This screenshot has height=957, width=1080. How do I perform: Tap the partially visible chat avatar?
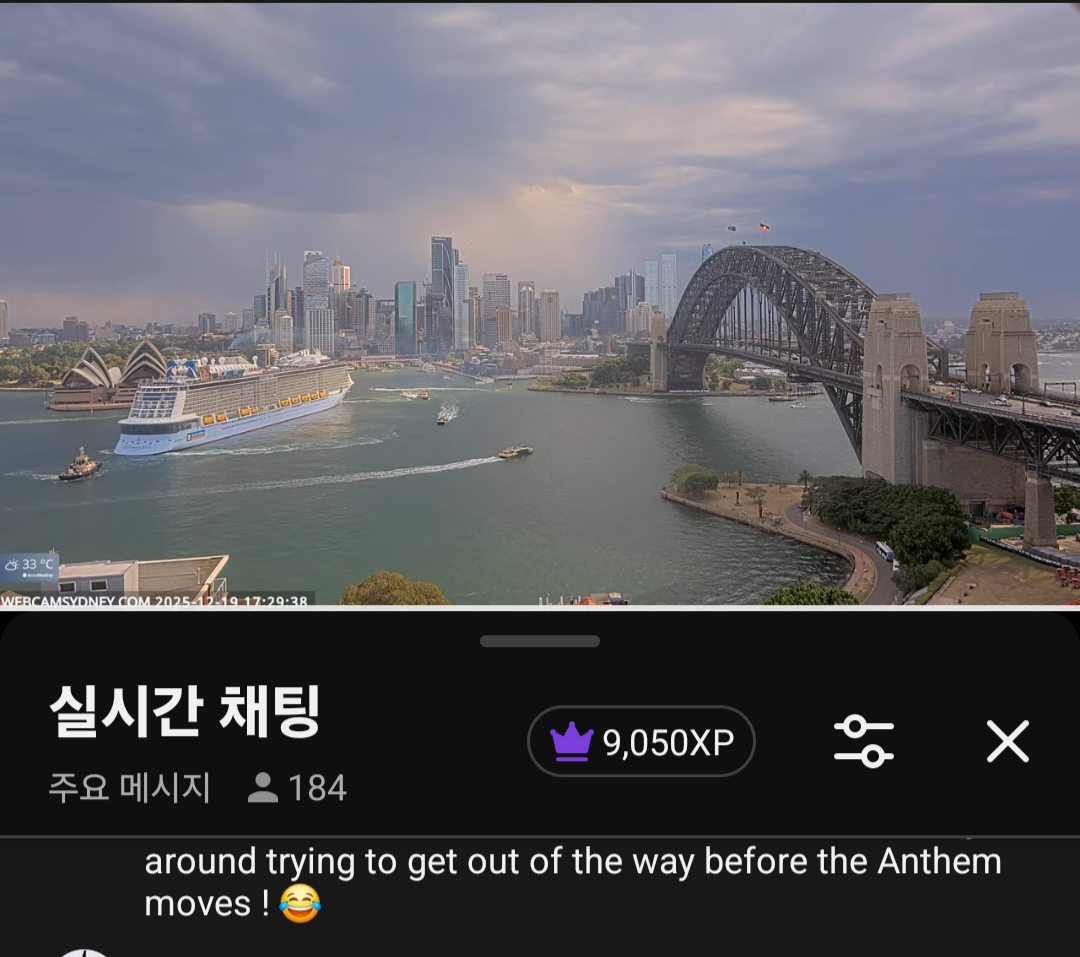tap(84, 953)
